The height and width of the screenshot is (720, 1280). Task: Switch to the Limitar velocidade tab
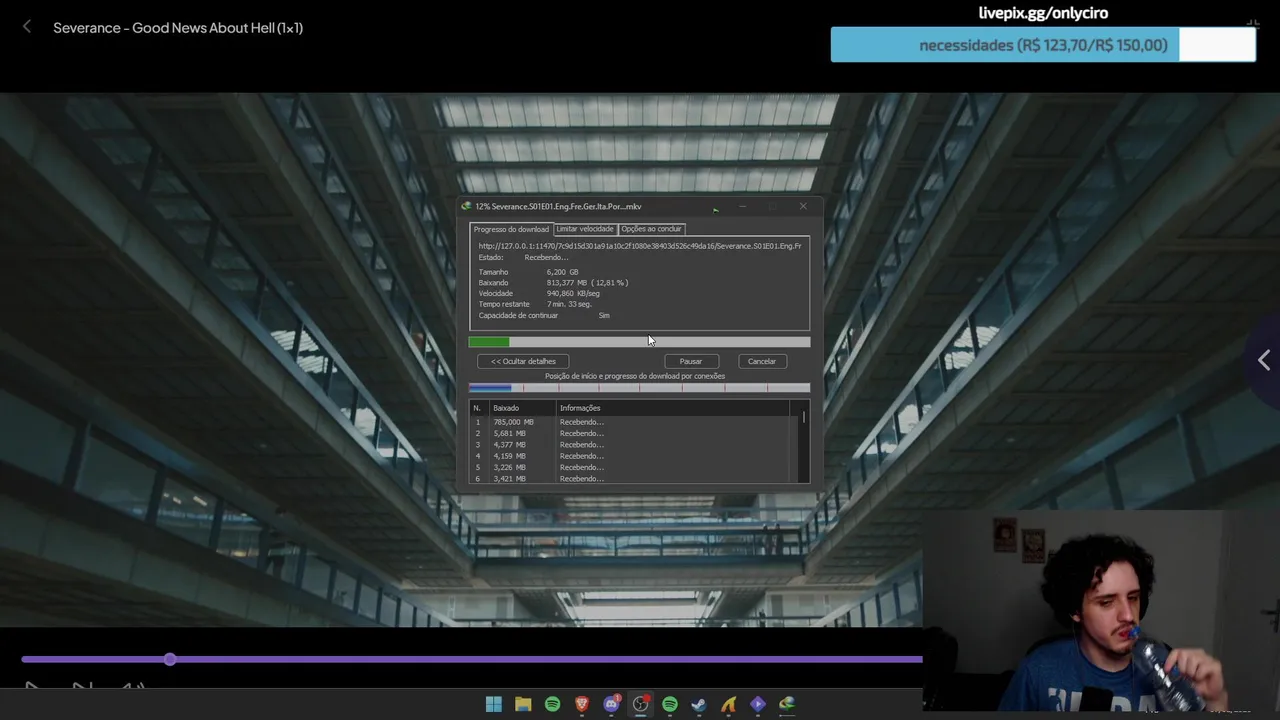(585, 229)
